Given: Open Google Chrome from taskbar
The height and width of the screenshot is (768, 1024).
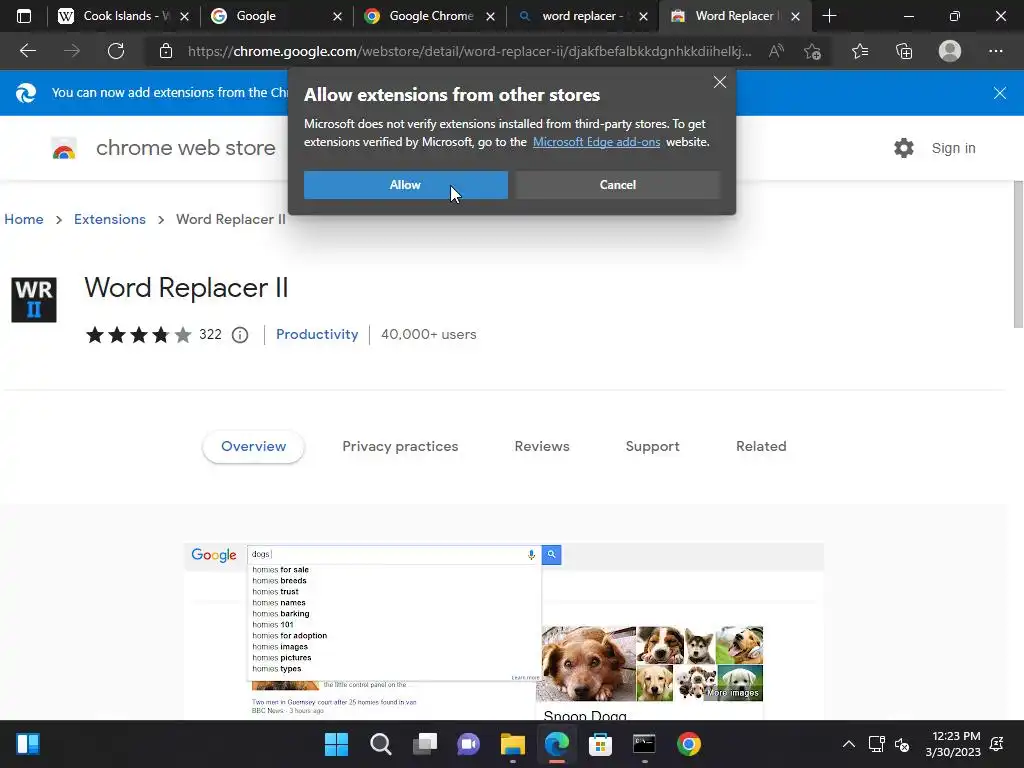Looking at the screenshot, I should pyautogui.click(x=688, y=744).
